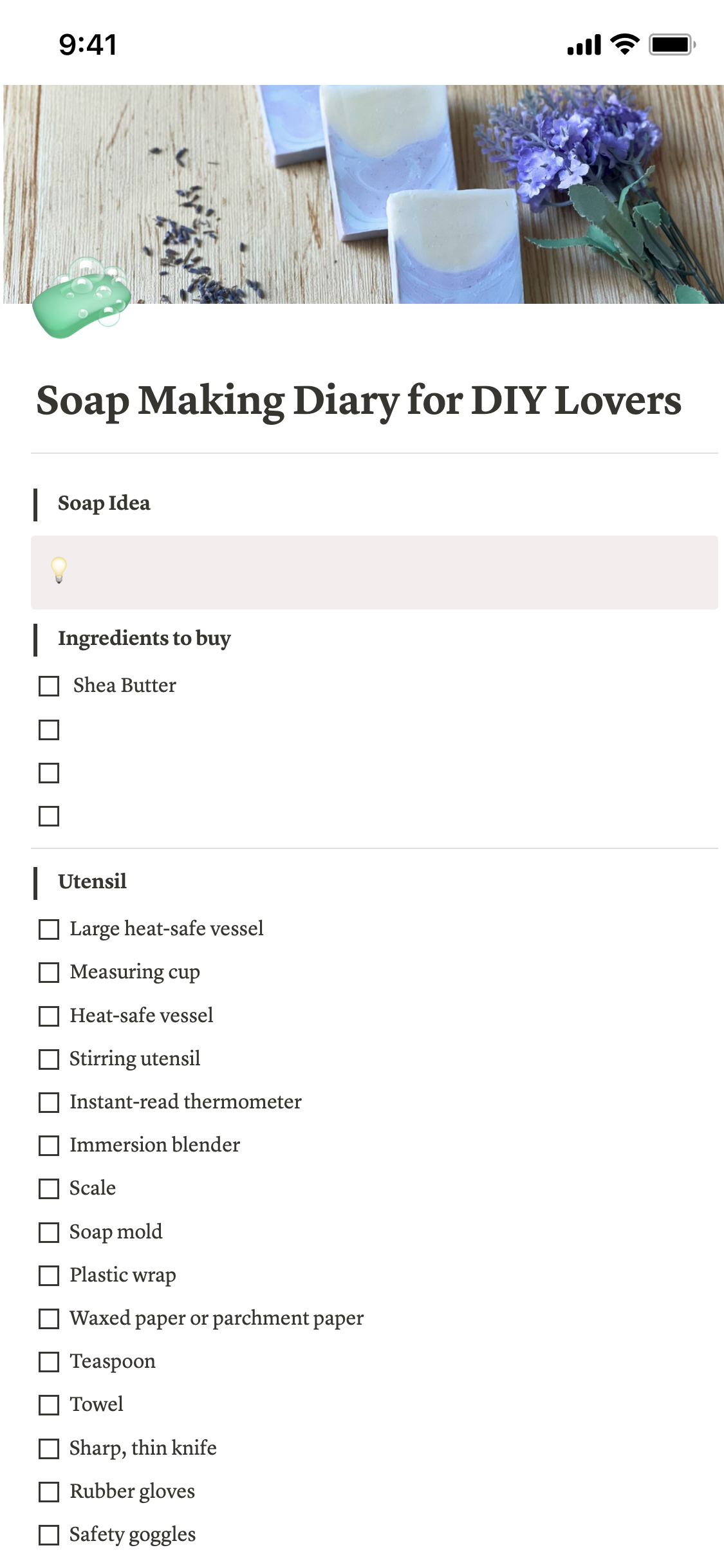The image size is (724, 1568).
Task: Check off Safety goggles item
Action: coord(49,1535)
